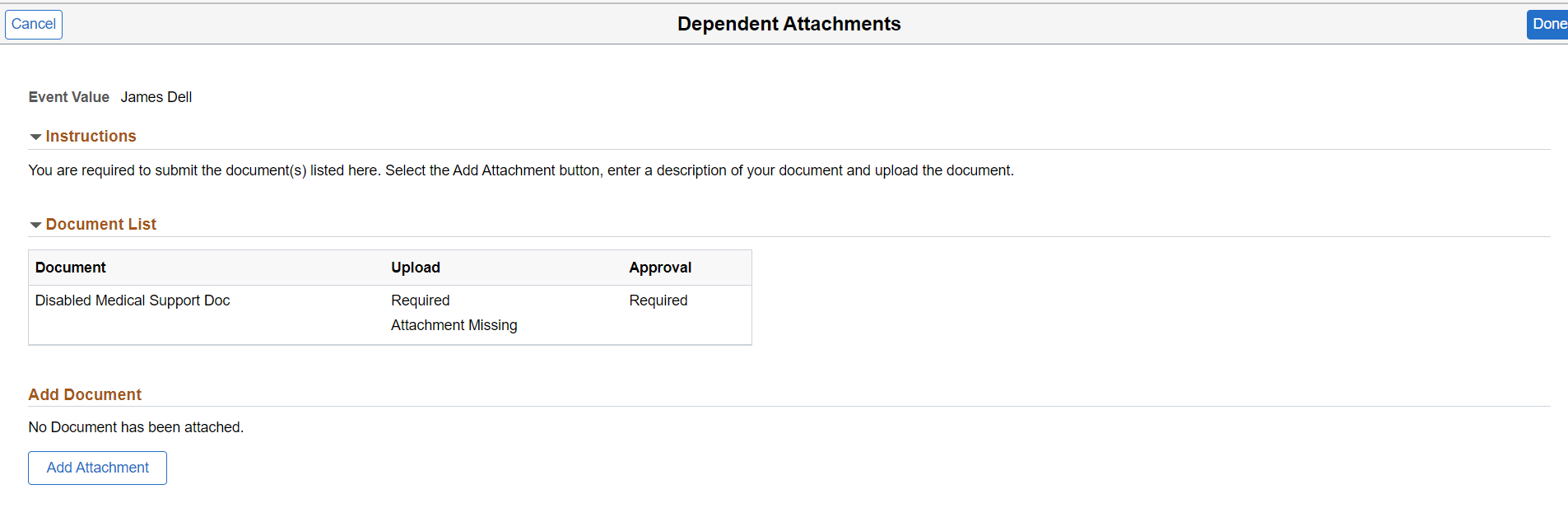
Task: Click the Dependent Attachments page title
Action: pyautogui.click(x=789, y=24)
